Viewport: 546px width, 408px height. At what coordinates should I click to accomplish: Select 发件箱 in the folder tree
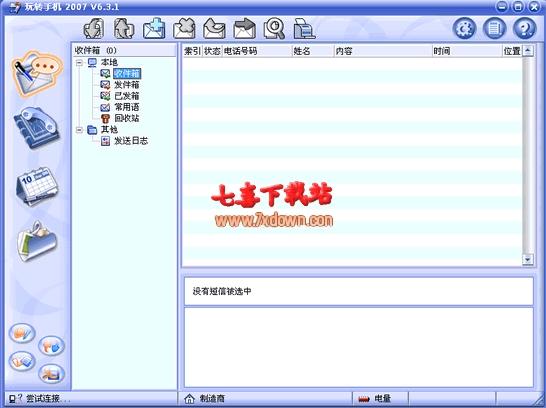point(127,85)
